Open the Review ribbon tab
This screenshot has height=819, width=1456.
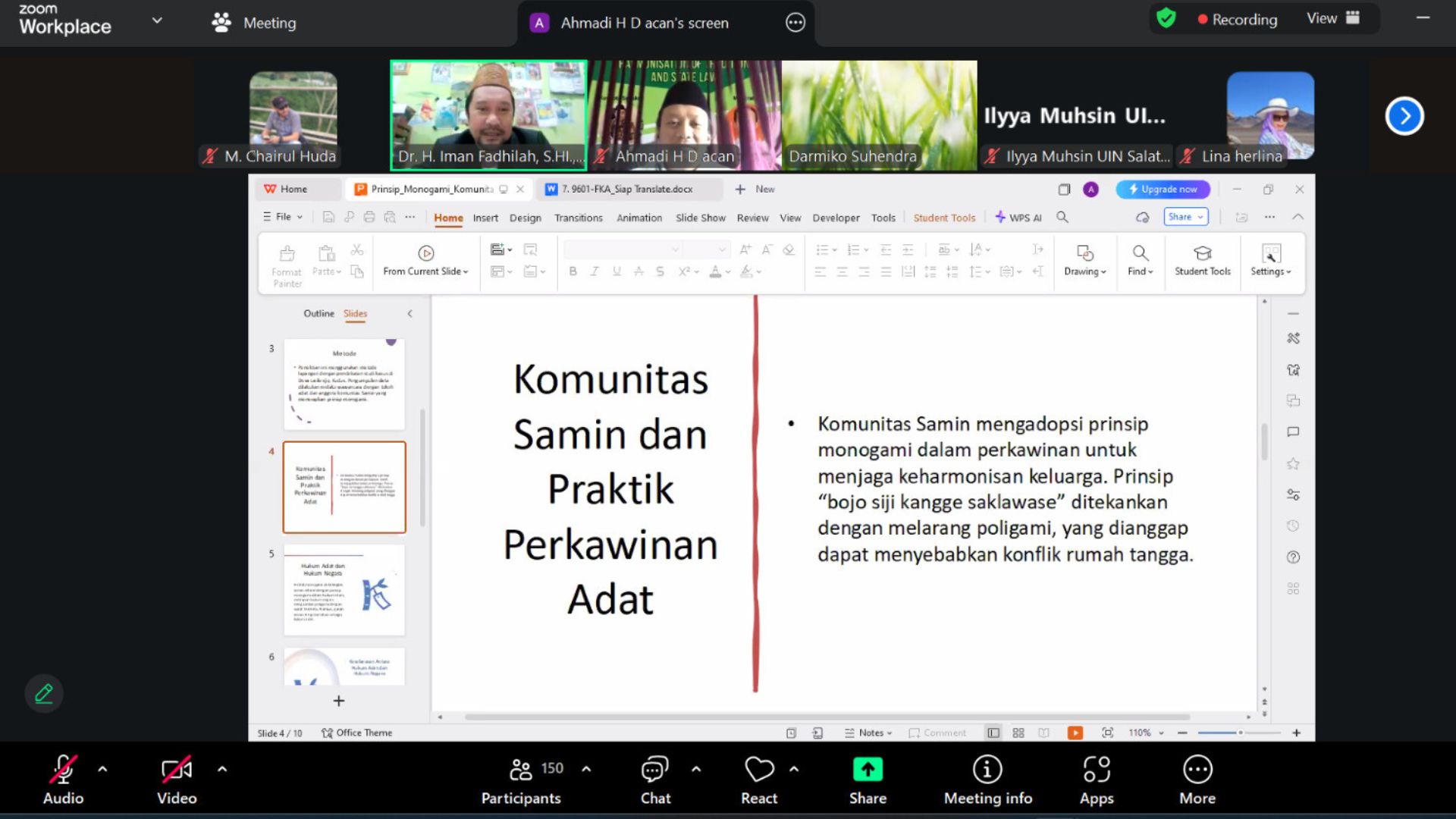point(752,218)
